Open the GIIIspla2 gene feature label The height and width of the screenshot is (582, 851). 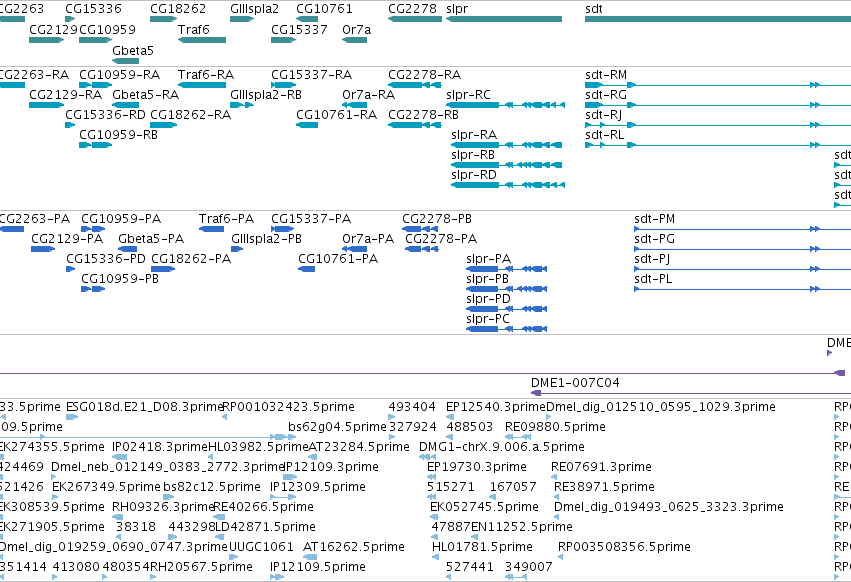pos(254,9)
